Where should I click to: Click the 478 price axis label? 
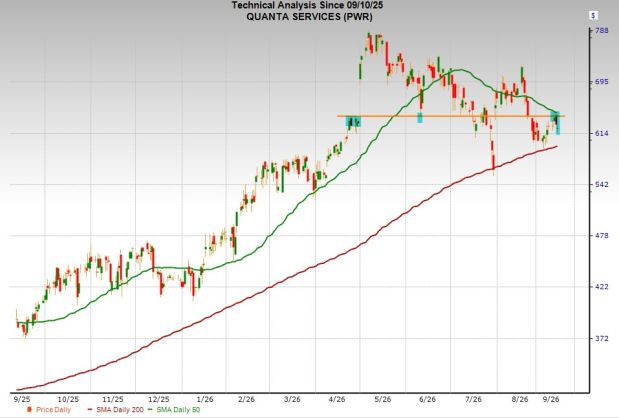click(604, 236)
